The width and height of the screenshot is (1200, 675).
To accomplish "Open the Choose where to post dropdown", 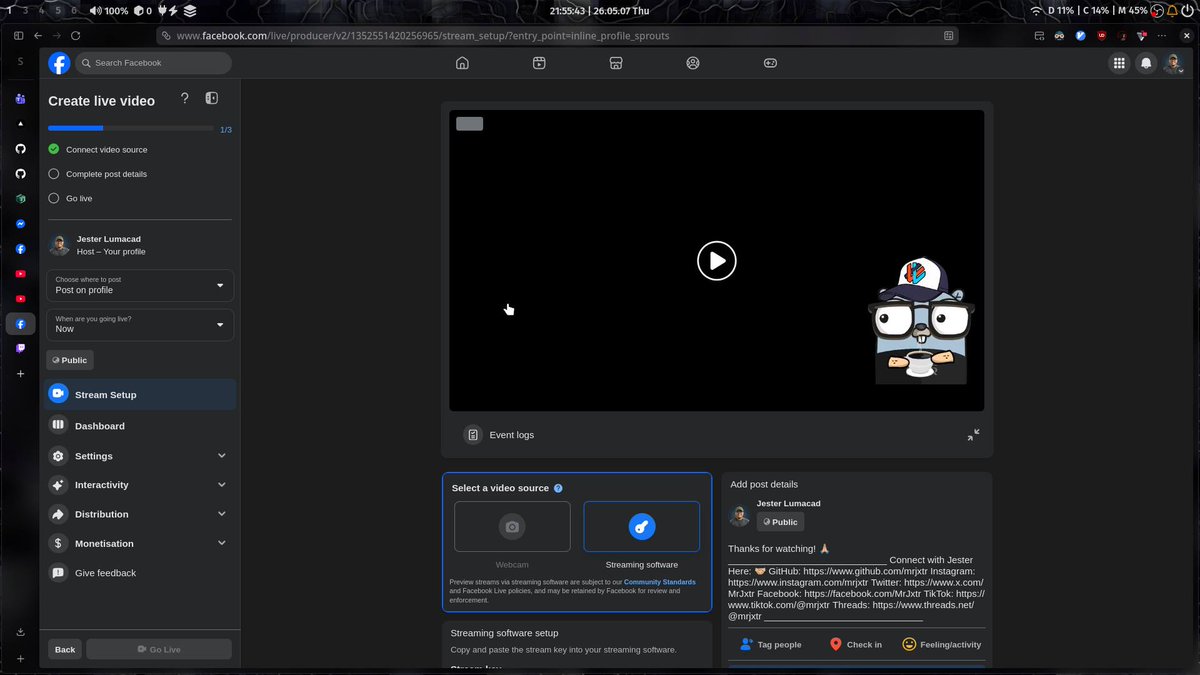I will (140, 285).
